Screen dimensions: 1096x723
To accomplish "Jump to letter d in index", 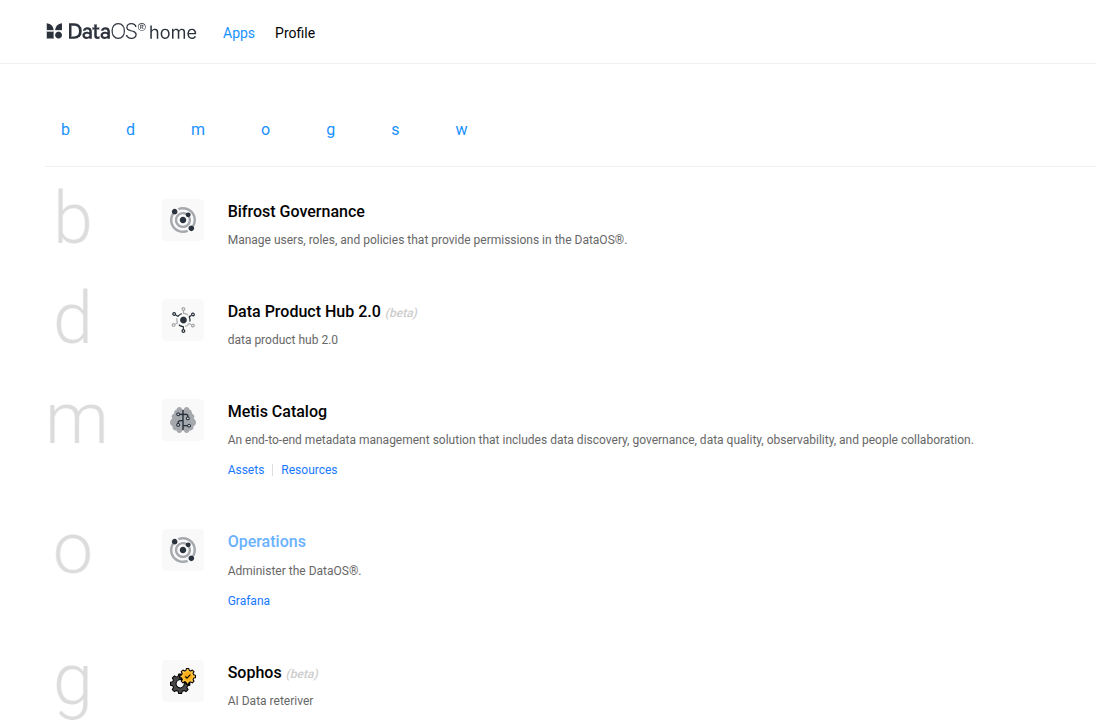I will pyautogui.click(x=131, y=129).
